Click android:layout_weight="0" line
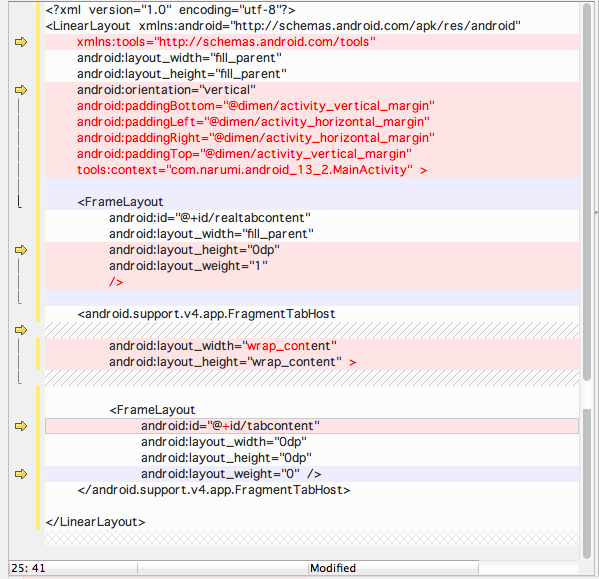This screenshot has height=579, width=599. [x=231, y=474]
